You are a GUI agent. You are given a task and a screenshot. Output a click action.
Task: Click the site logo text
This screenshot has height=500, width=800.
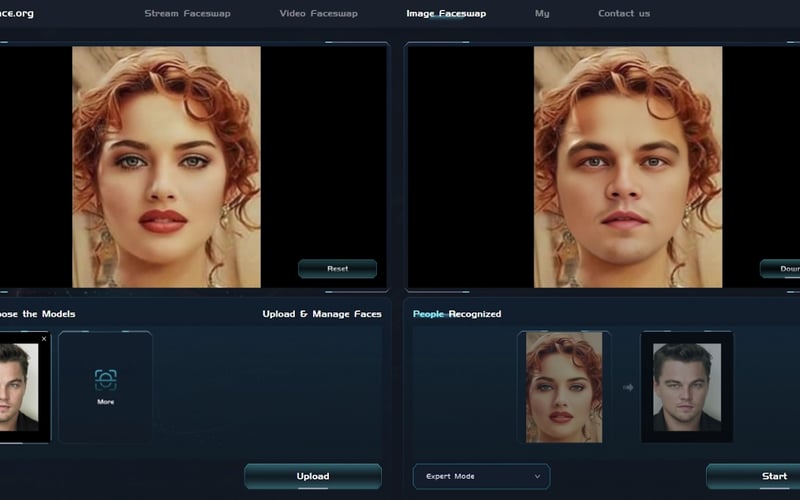coord(16,13)
